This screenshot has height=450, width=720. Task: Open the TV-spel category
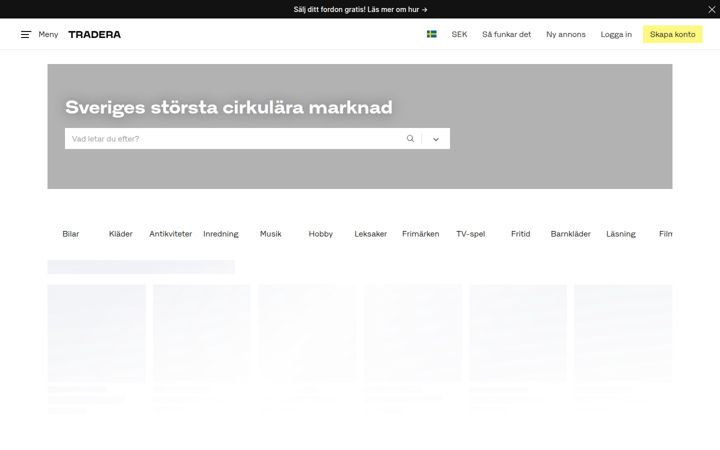(x=471, y=234)
